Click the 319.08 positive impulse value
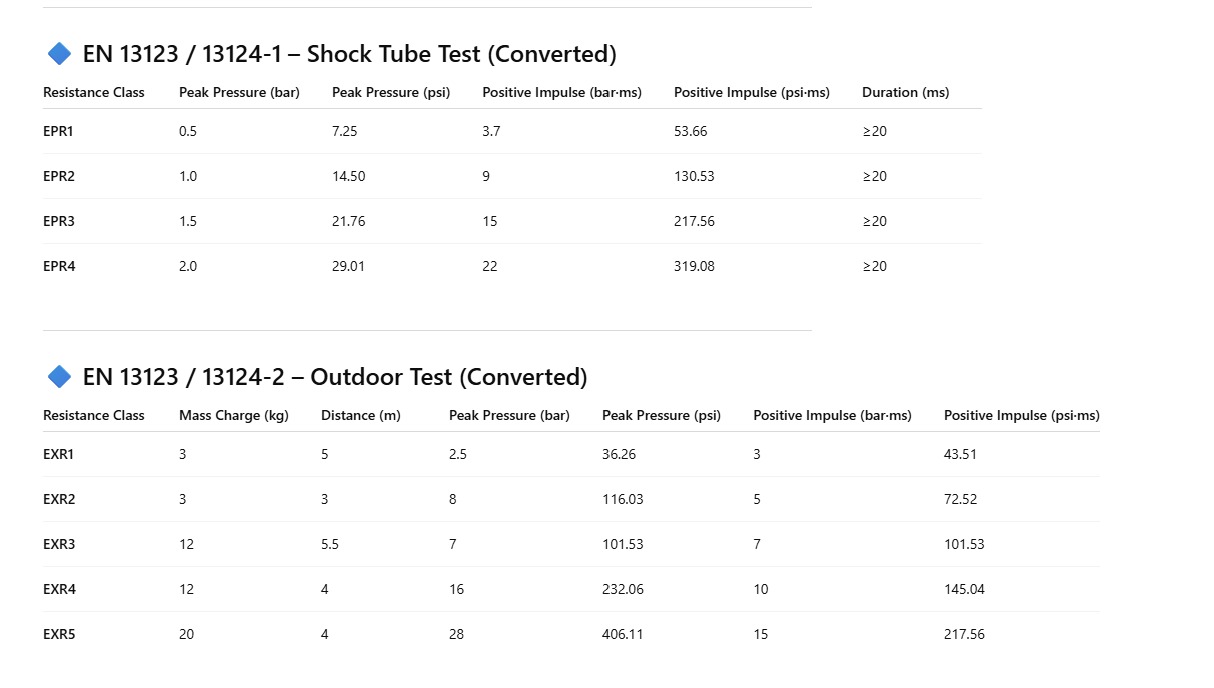Viewport: 1214px width, 688px height. 694,266
